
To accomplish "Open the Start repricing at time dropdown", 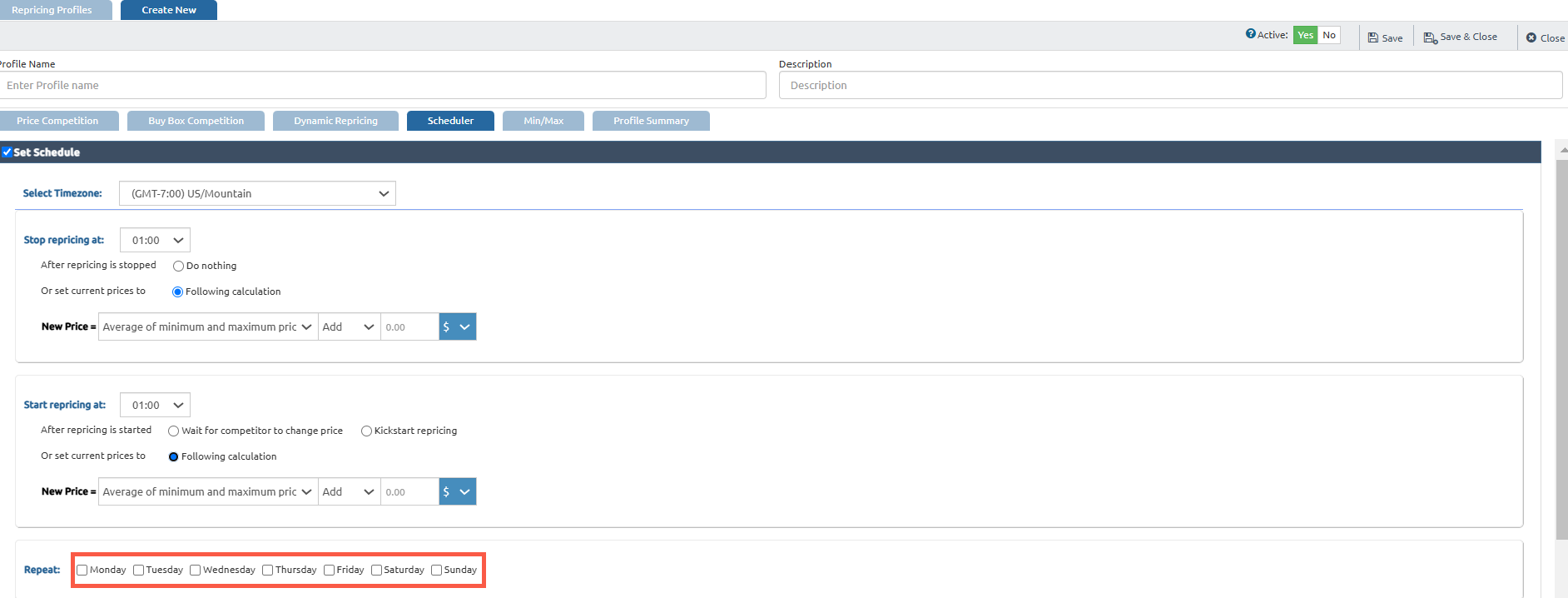I will tap(156, 405).
